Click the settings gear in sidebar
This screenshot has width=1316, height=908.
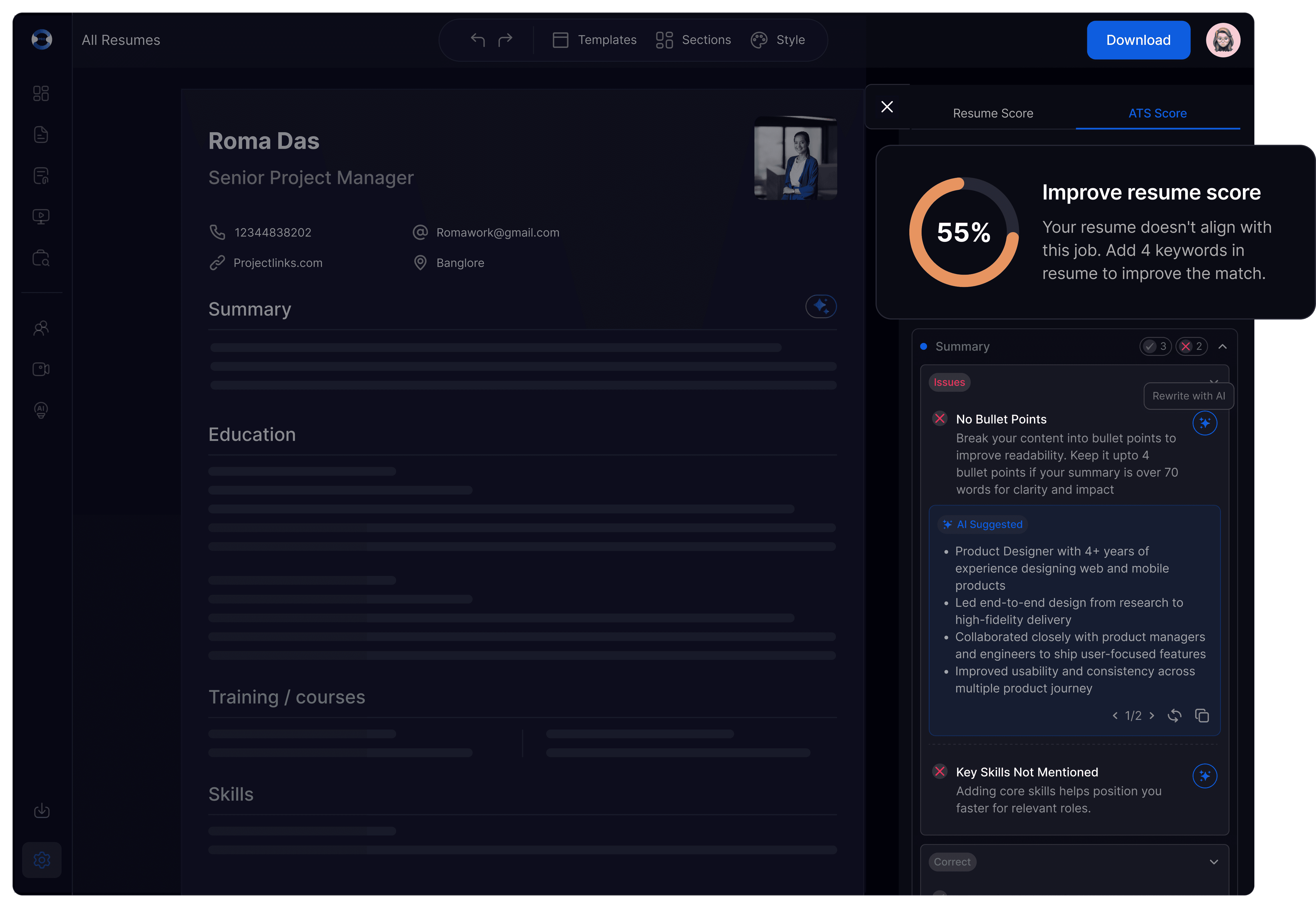coord(41,860)
